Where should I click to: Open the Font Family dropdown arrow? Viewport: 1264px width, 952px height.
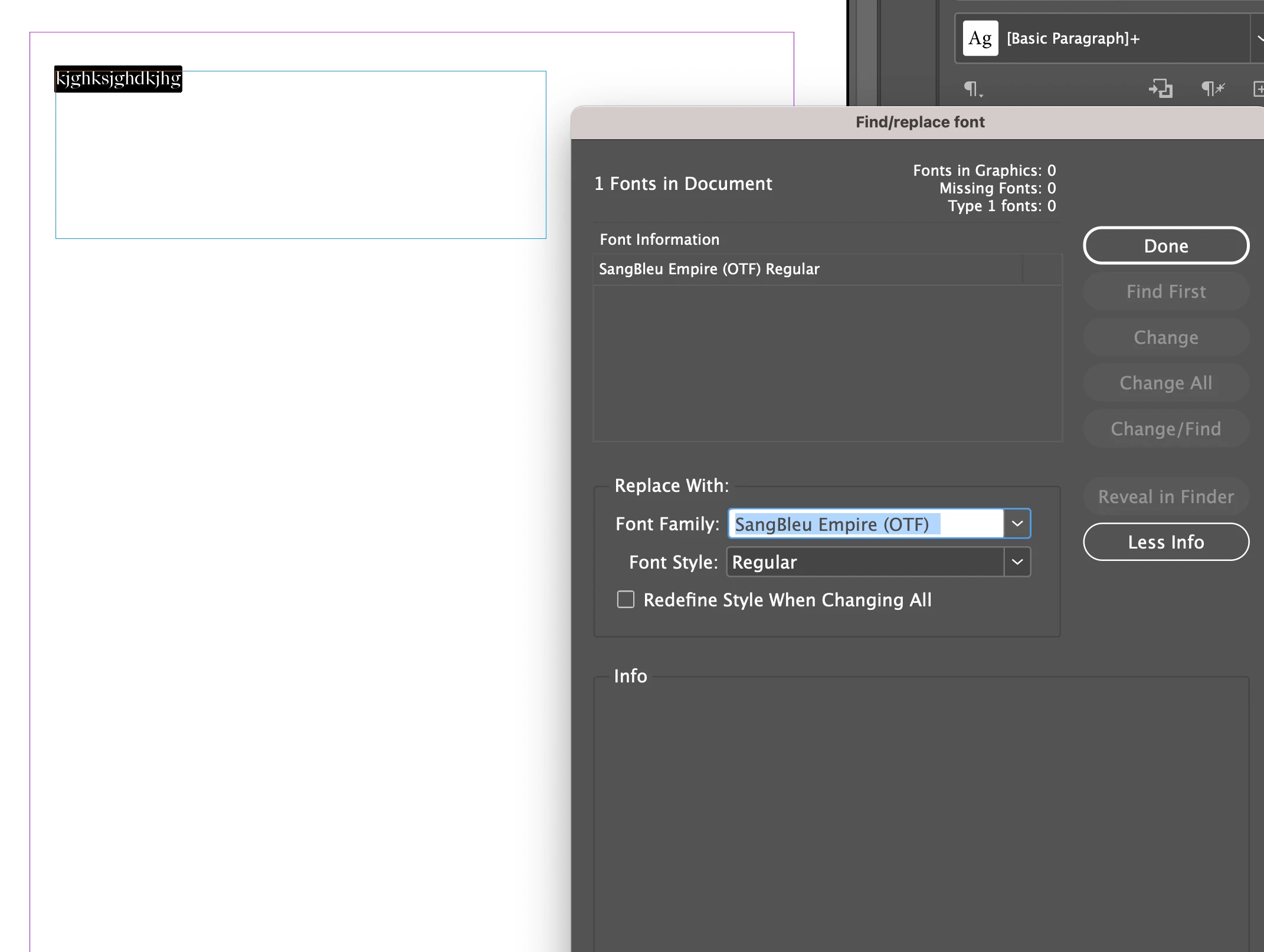(1017, 524)
